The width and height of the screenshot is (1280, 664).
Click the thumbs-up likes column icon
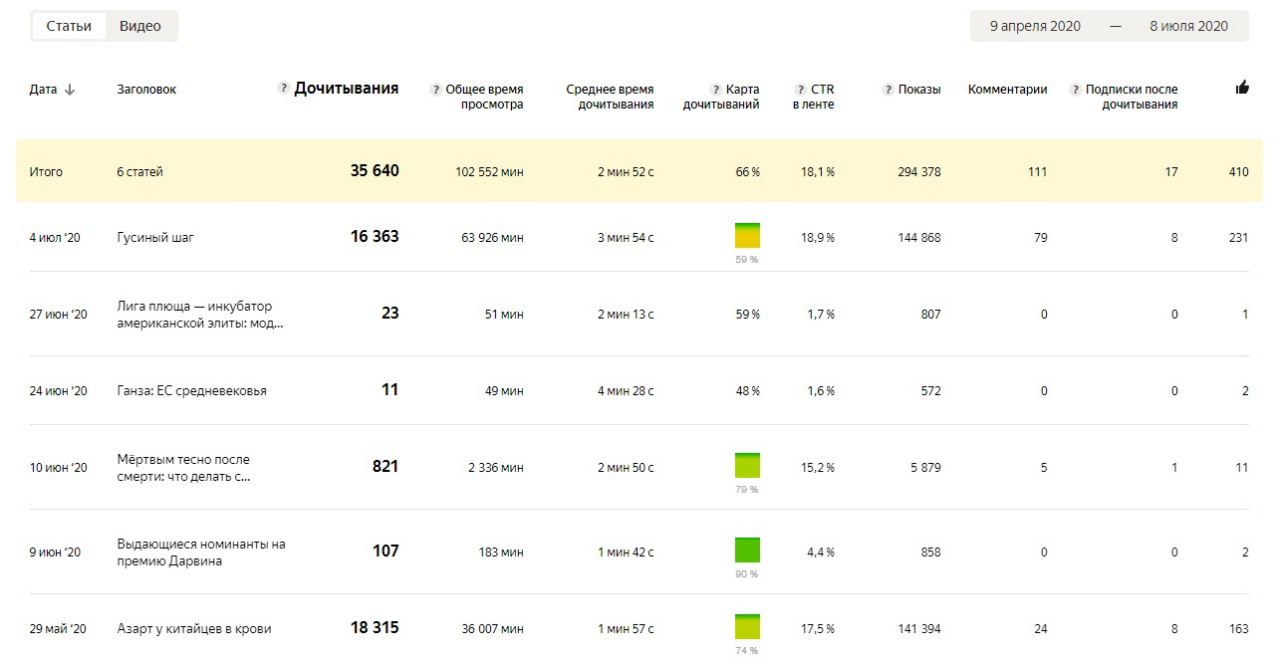click(1242, 88)
